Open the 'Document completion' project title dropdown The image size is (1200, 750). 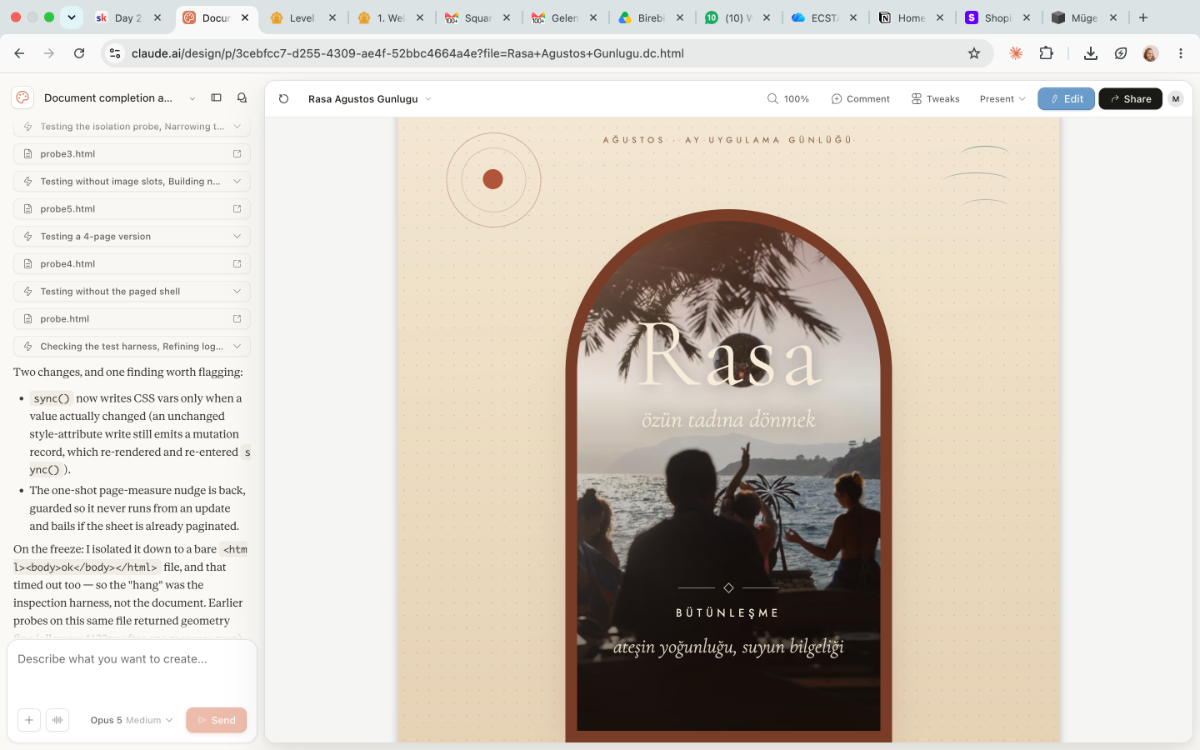(x=120, y=98)
